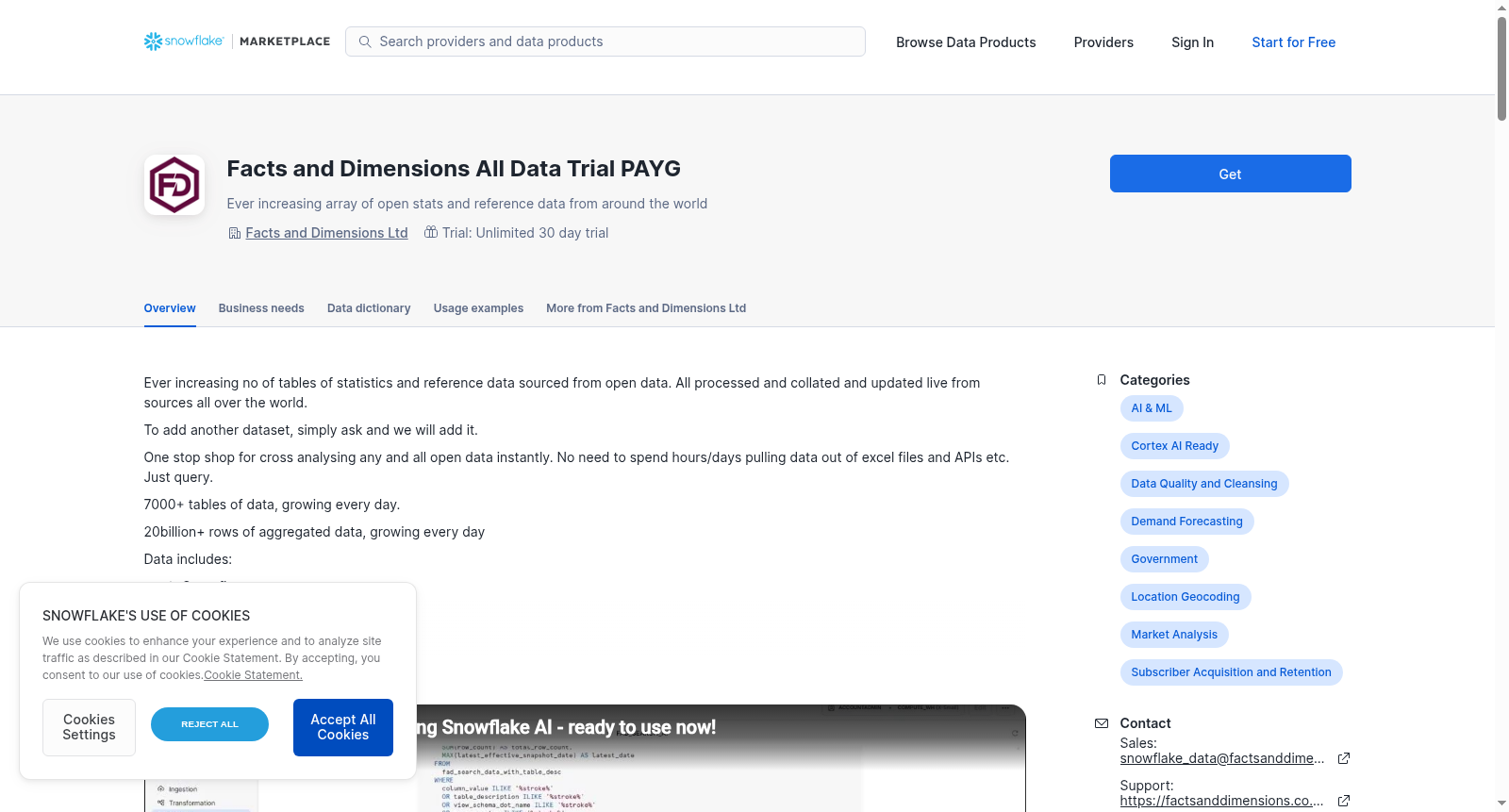Switch to the Business needs tab
Screen dimensions: 1509x812
click(x=261, y=308)
